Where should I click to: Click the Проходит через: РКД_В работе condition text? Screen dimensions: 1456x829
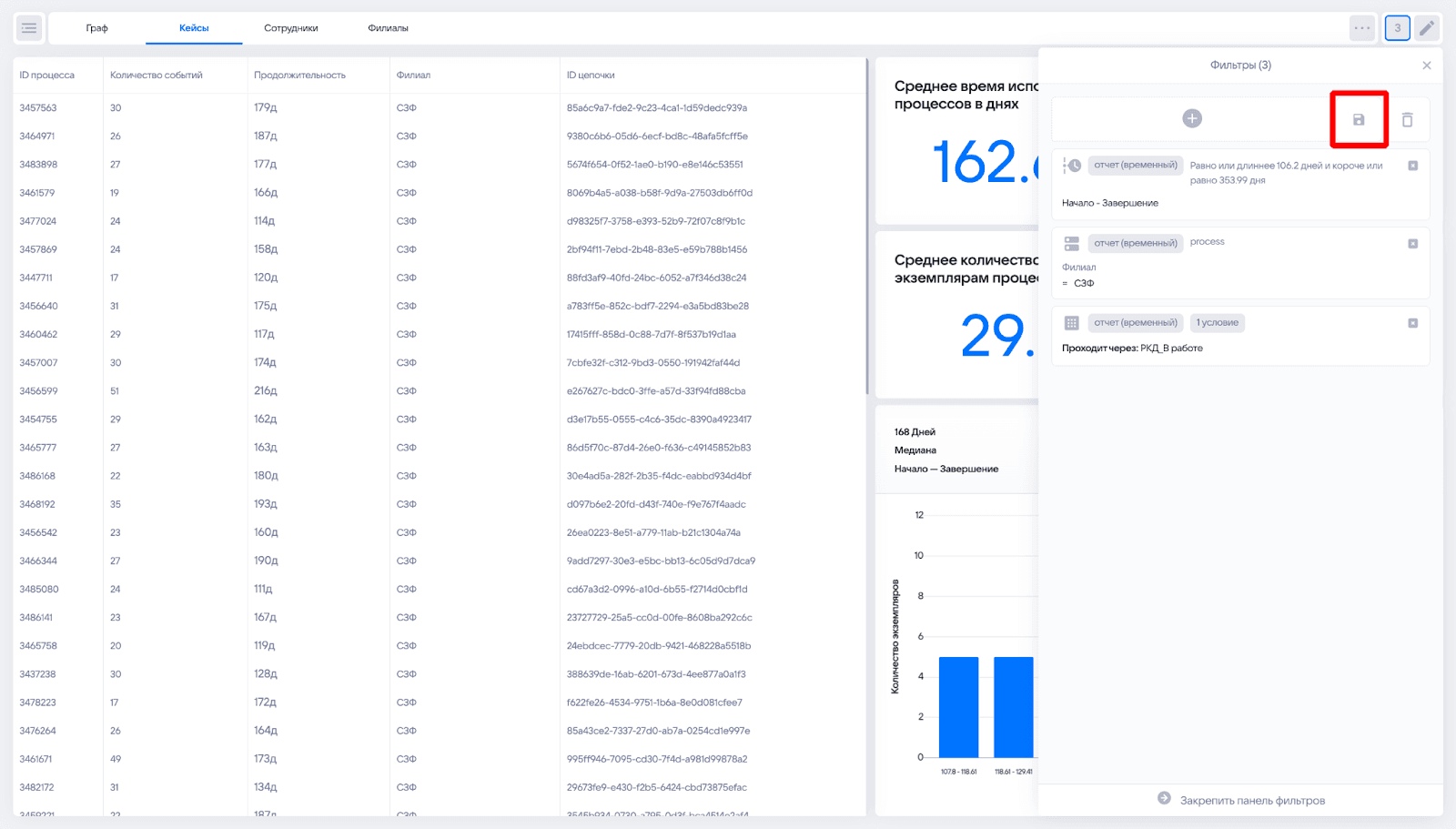tap(1132, 349)
